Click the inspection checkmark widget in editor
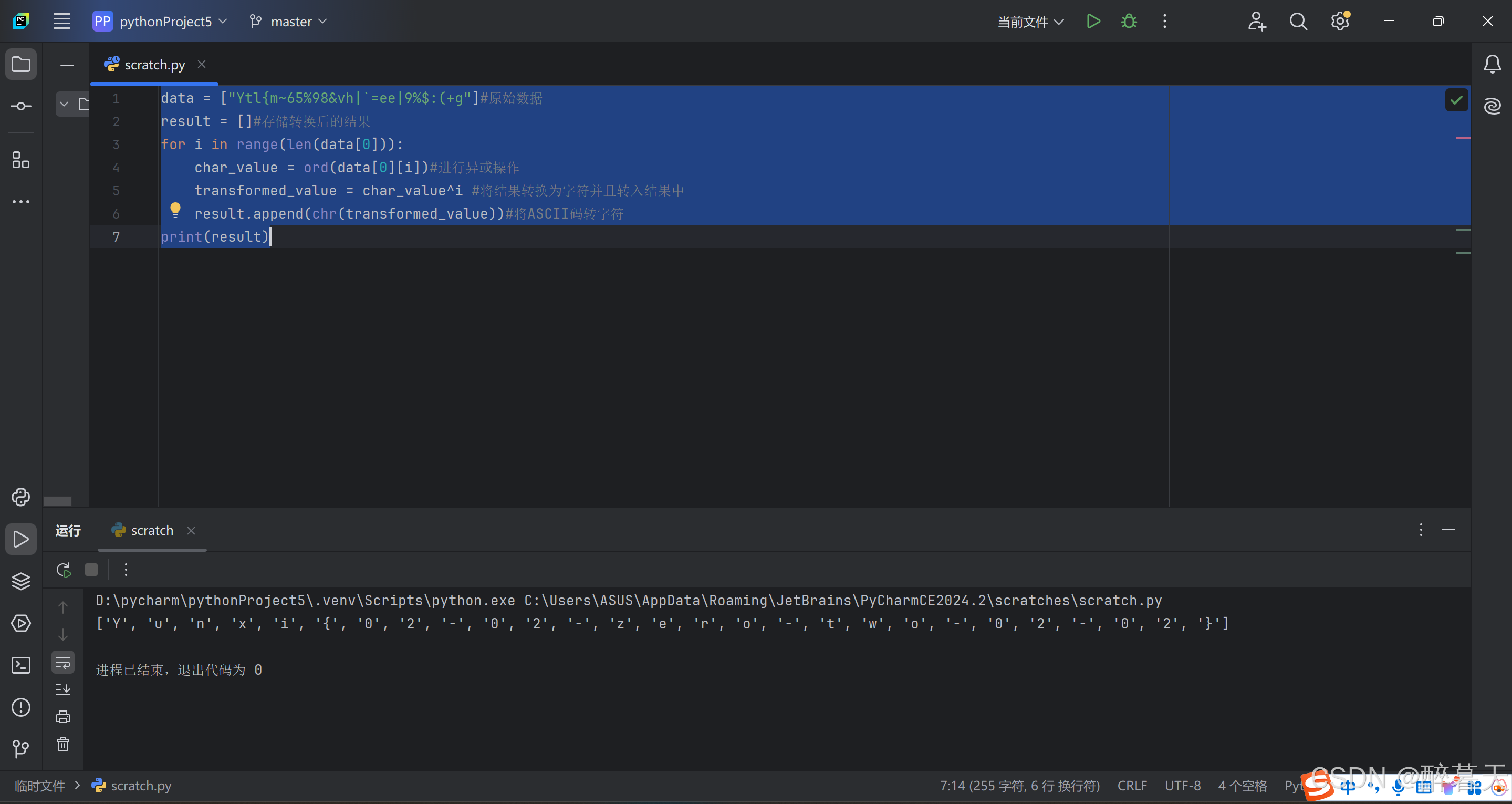Image resolution: width=1512 pixels, height=804 pixels. (1456, 100)
